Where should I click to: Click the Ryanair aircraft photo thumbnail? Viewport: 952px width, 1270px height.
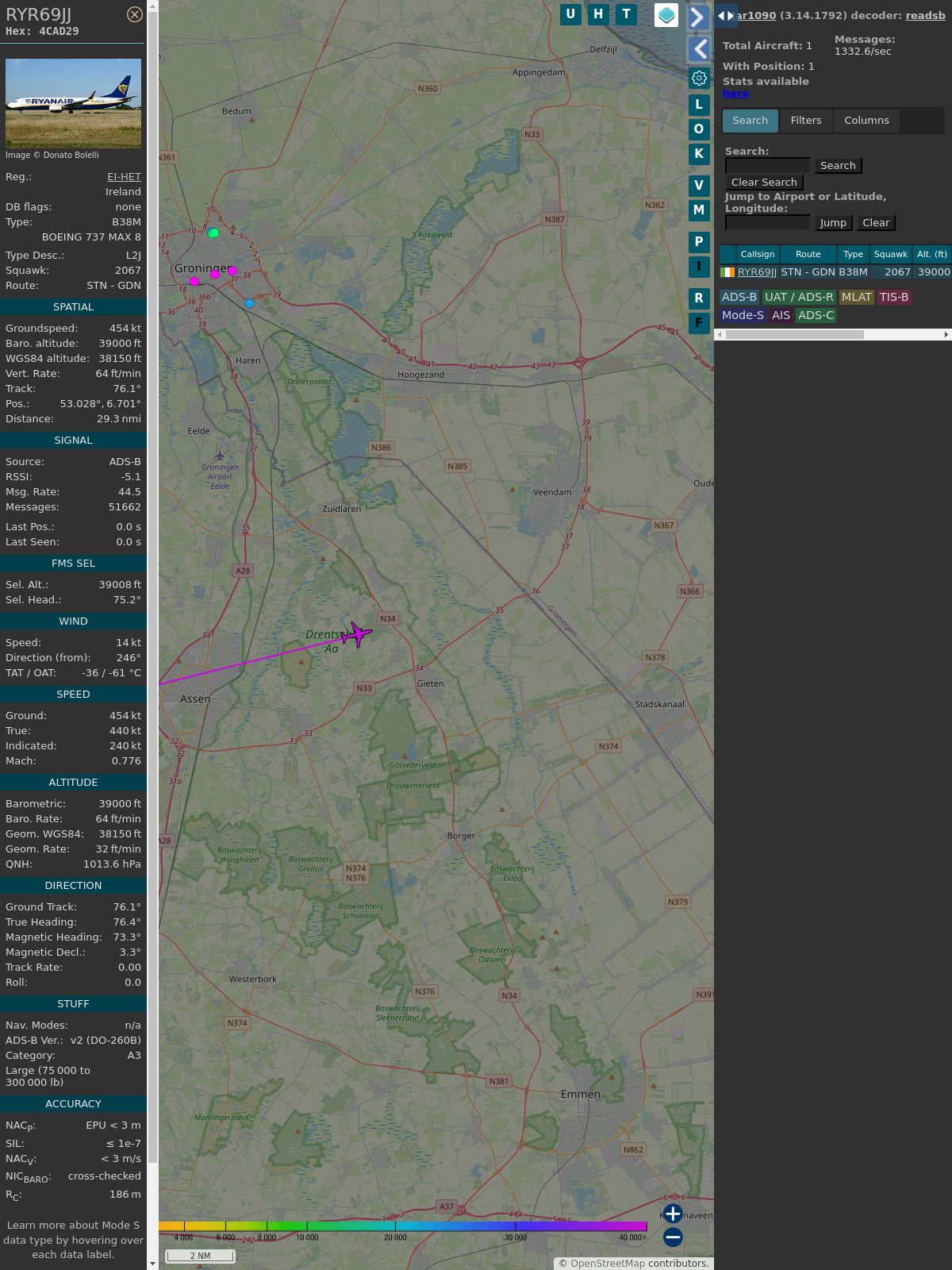point(73,103)
